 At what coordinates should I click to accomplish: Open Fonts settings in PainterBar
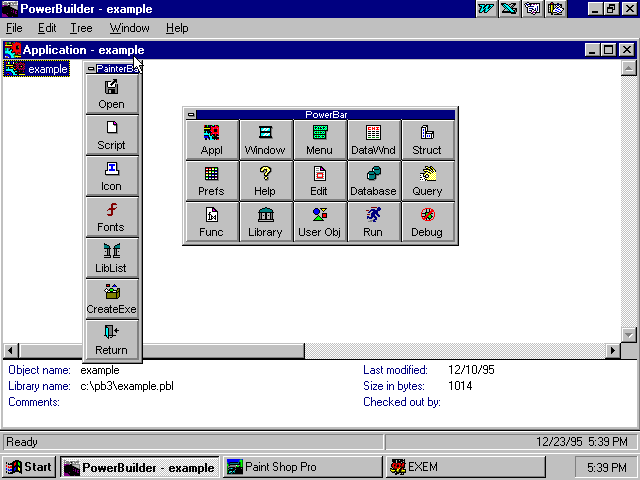tap(112, 217)
